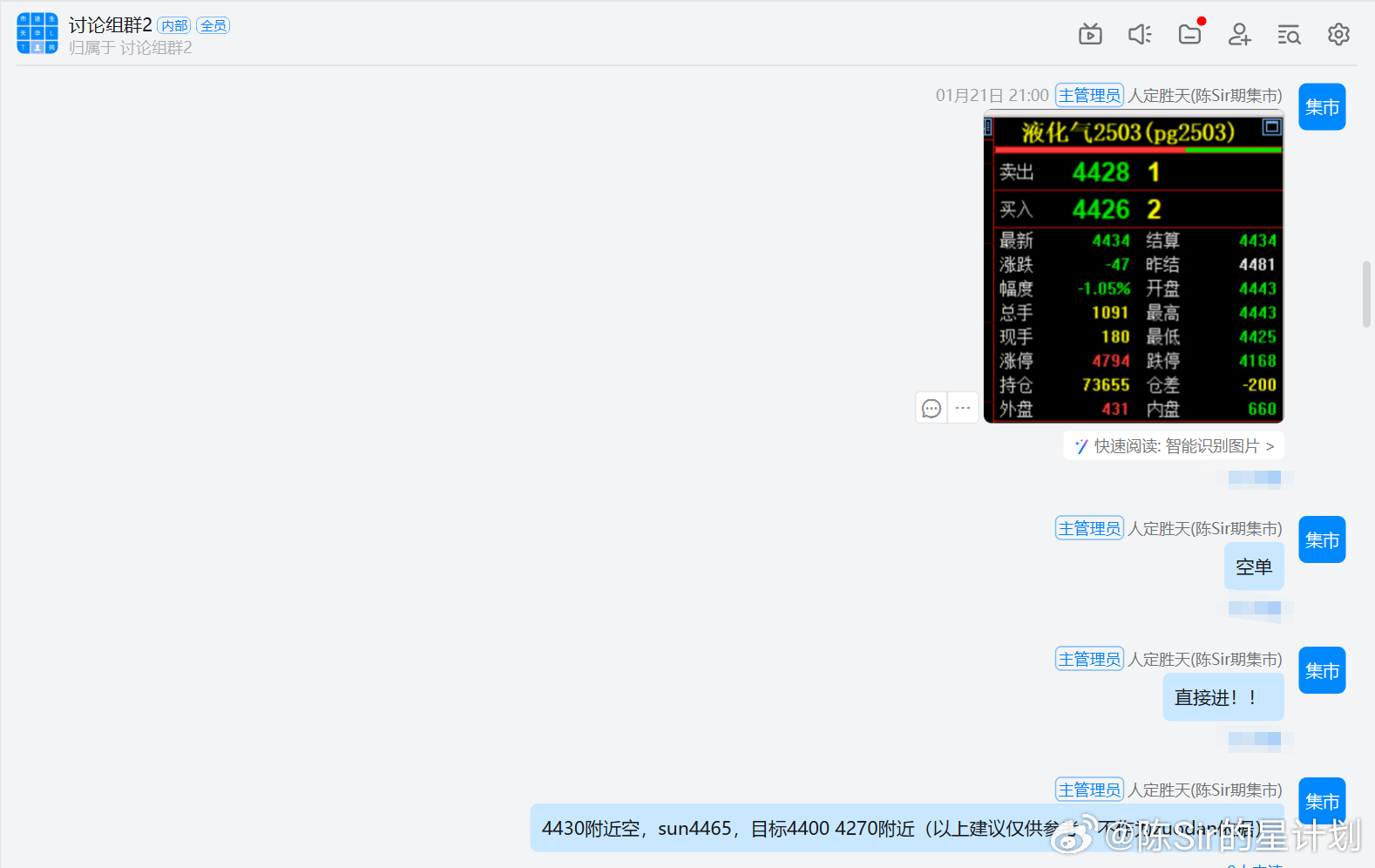Click the 直接进！！ message bubble

(1223, 697)
